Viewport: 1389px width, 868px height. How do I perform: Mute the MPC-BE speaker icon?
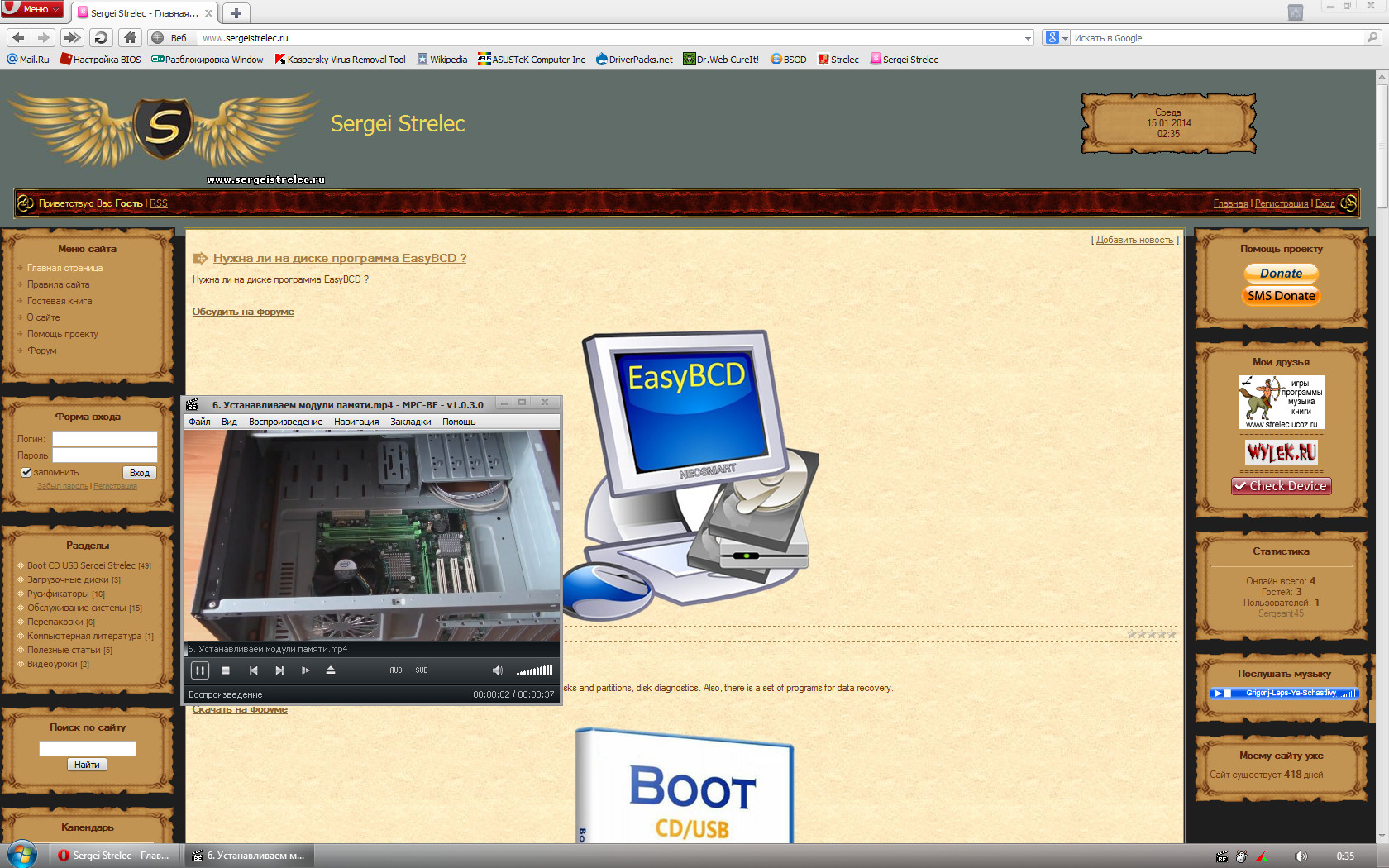click(497, 670)
